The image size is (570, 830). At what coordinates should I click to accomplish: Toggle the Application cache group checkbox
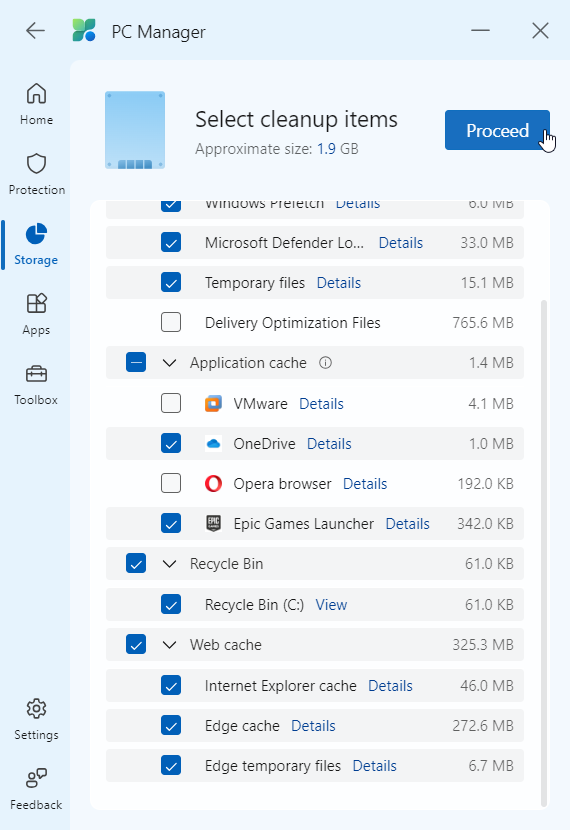click(136, 363)
